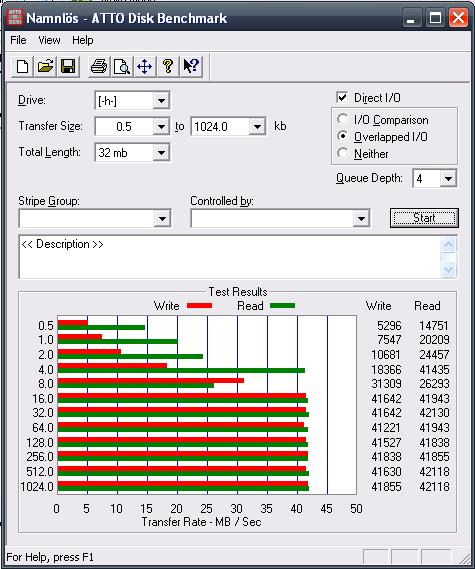Screen dimensions: 475x569
Task: Save the benchmark results floppy icon
Action: tap(68, 66)
